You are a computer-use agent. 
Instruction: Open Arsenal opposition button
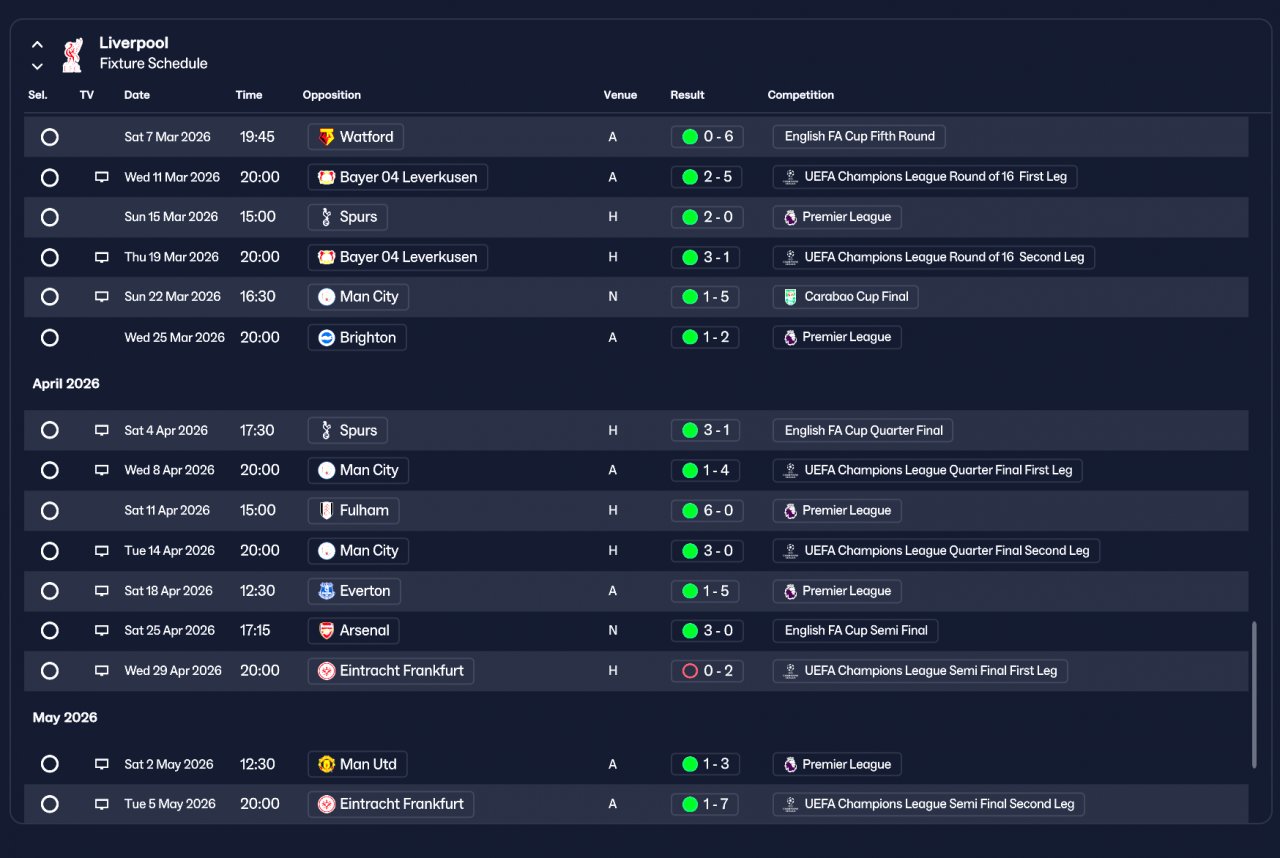pyautogui.click(x=354, y=631)
